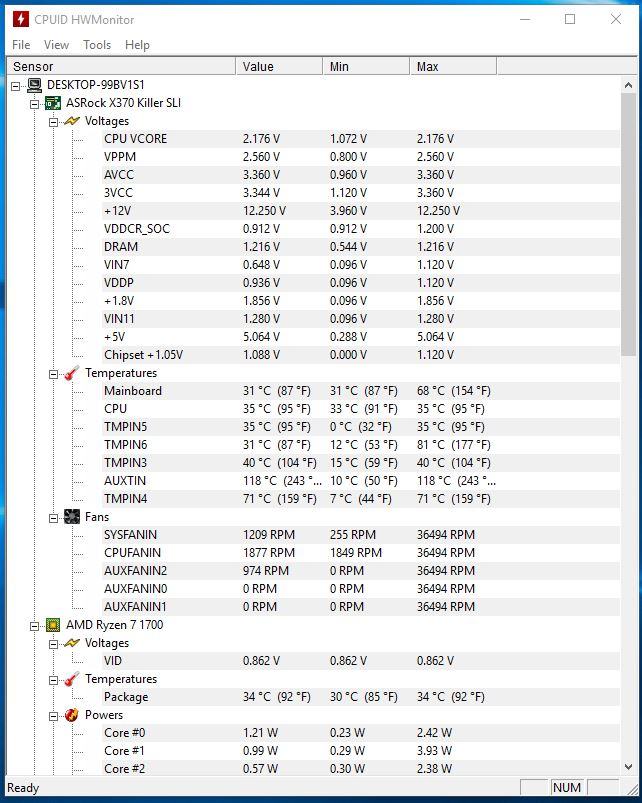Image resolution: width=642 pixels, height=803 pixels.
Task: Click the Min column header
Action: click(x=367, y=67)
